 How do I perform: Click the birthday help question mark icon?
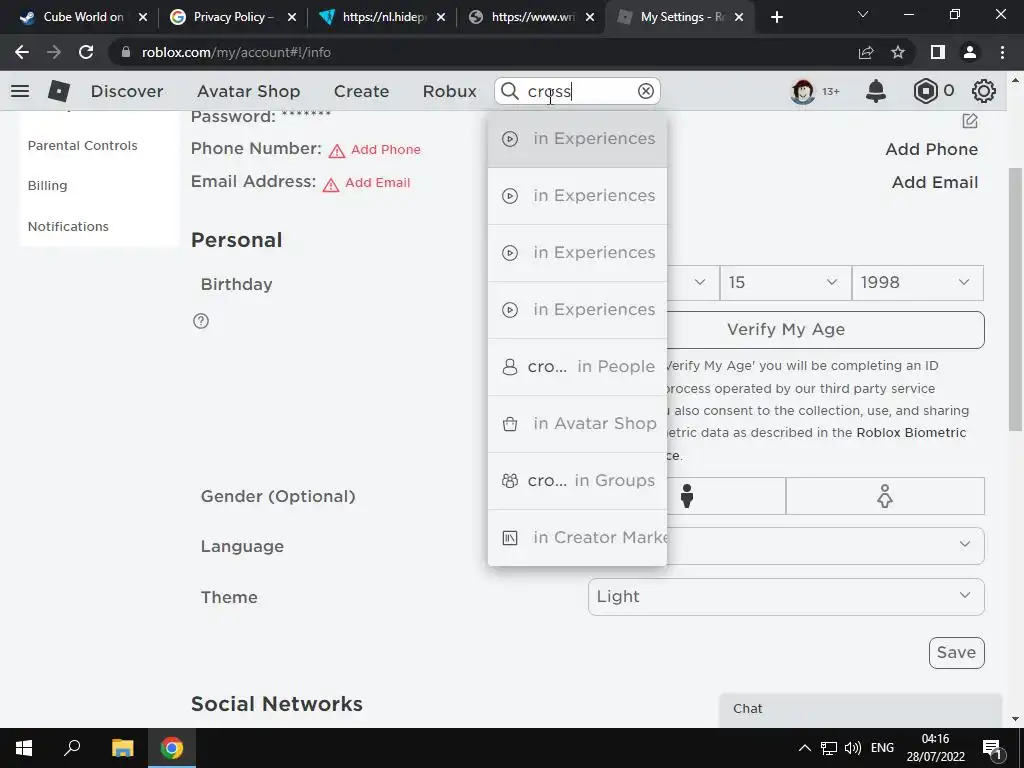point(201,321)
